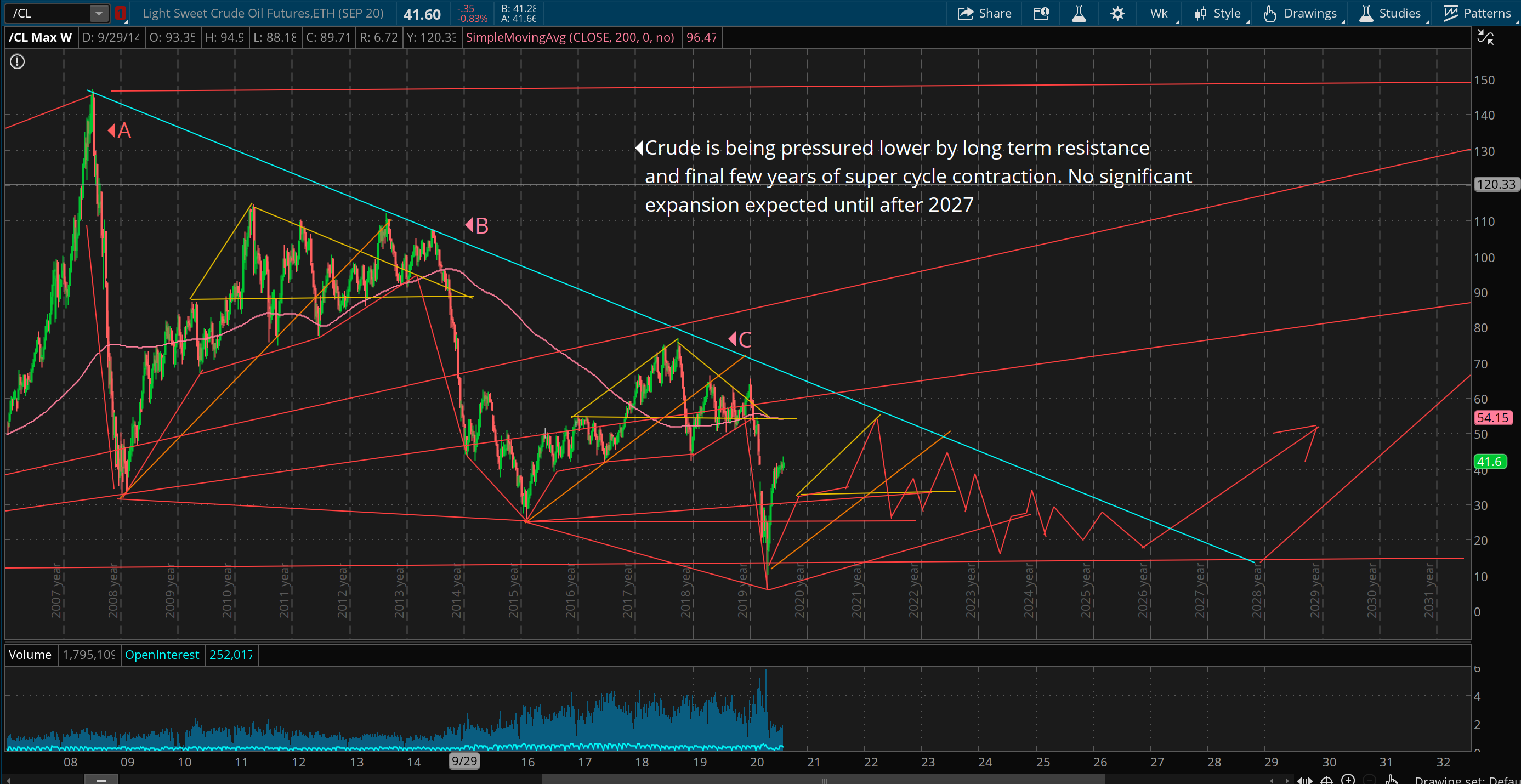Click the red symbol link indicator
This screenshot has width=1521, height=784.
coord(121,13)
